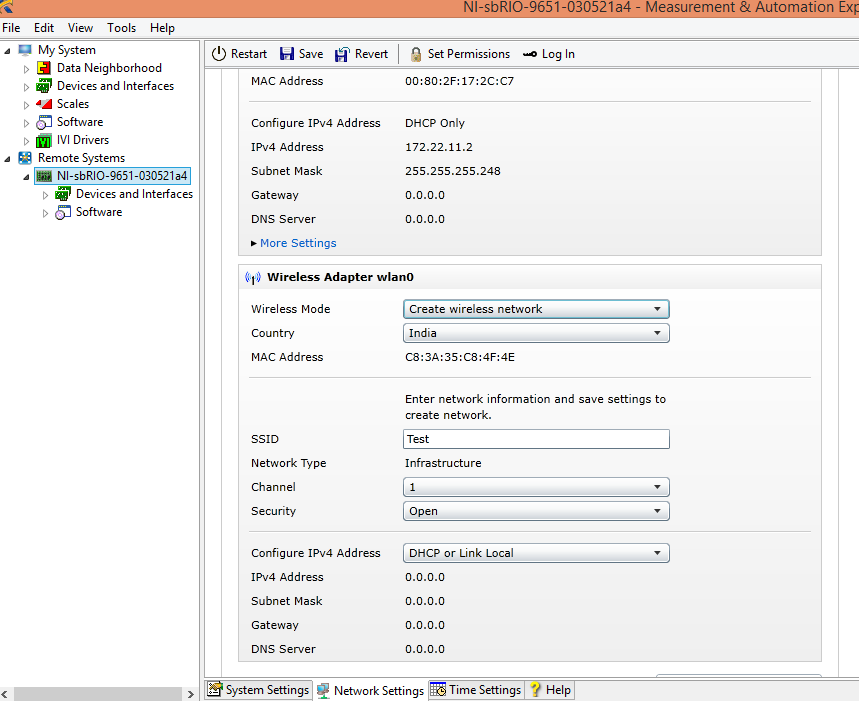Click the Revert icon in toolbar
Viewport: 859px width, 701px height.
pyautogui.click(x=342, y=54)
